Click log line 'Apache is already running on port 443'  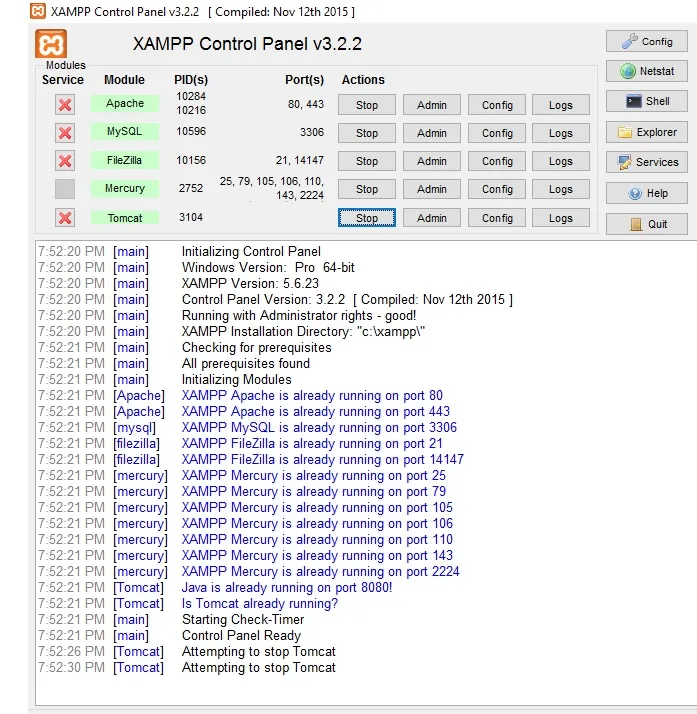coord(315,411)
